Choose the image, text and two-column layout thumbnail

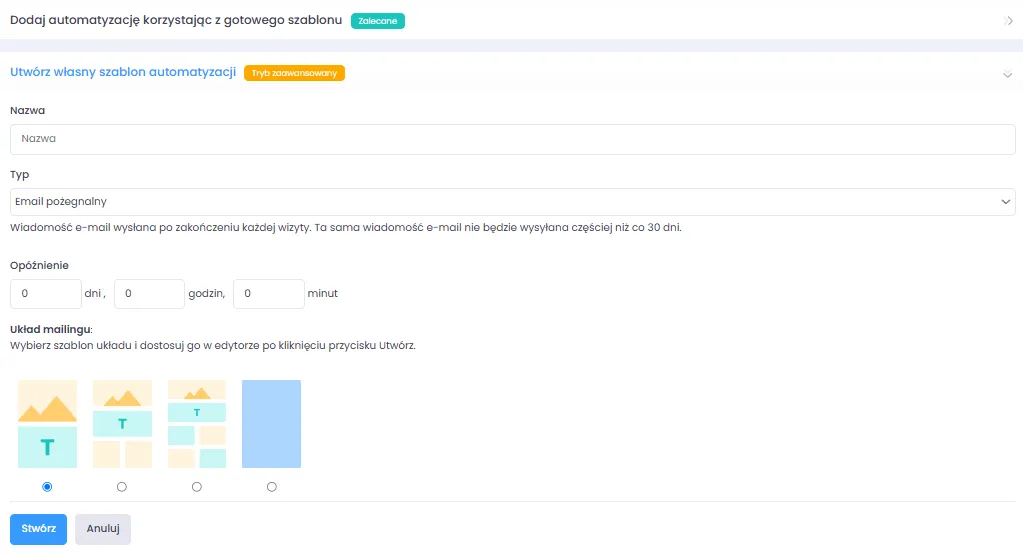click(x=122, y=424)
